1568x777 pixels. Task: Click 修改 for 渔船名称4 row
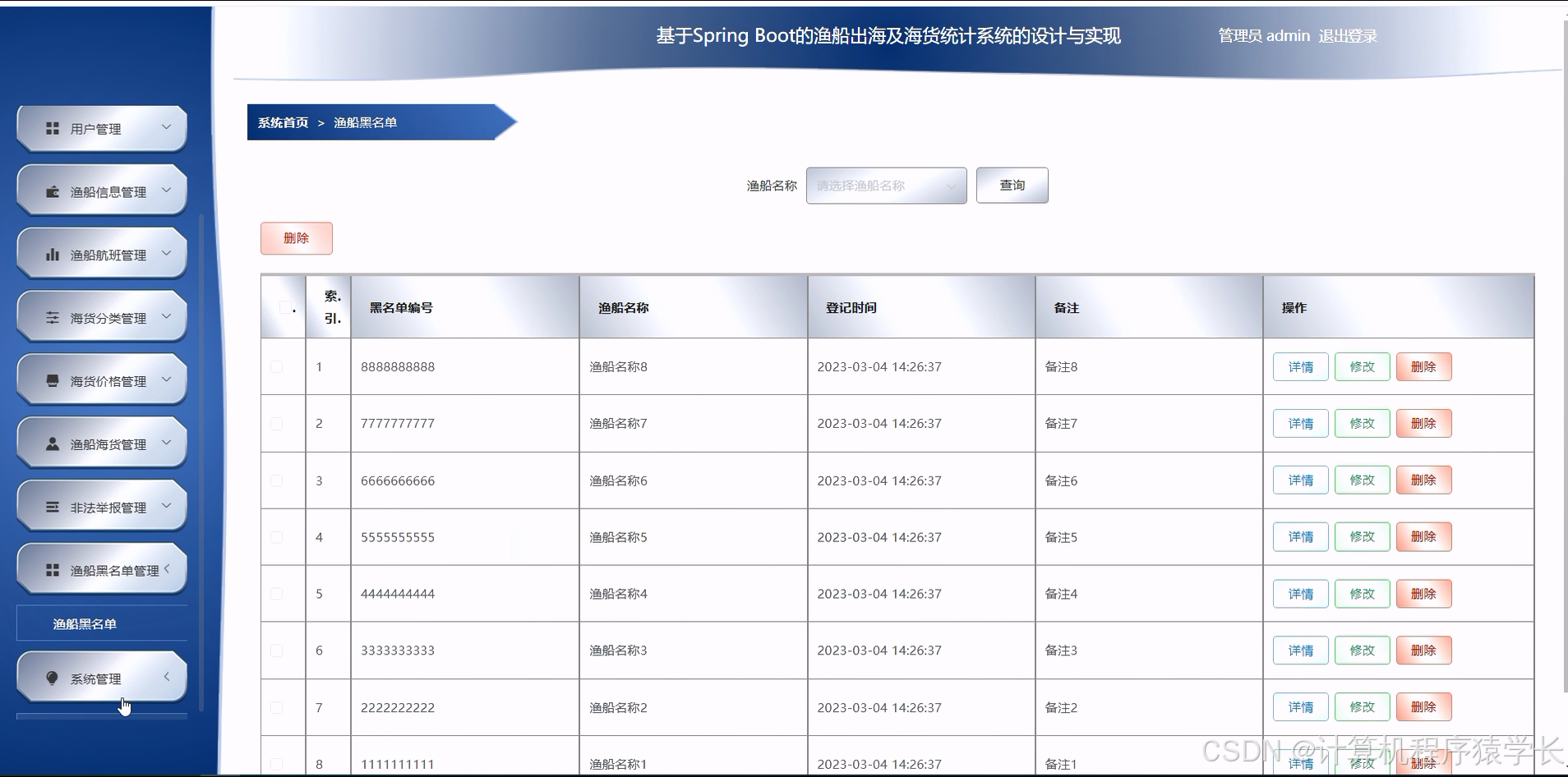pyautogui.click(x=1362, y=594)
